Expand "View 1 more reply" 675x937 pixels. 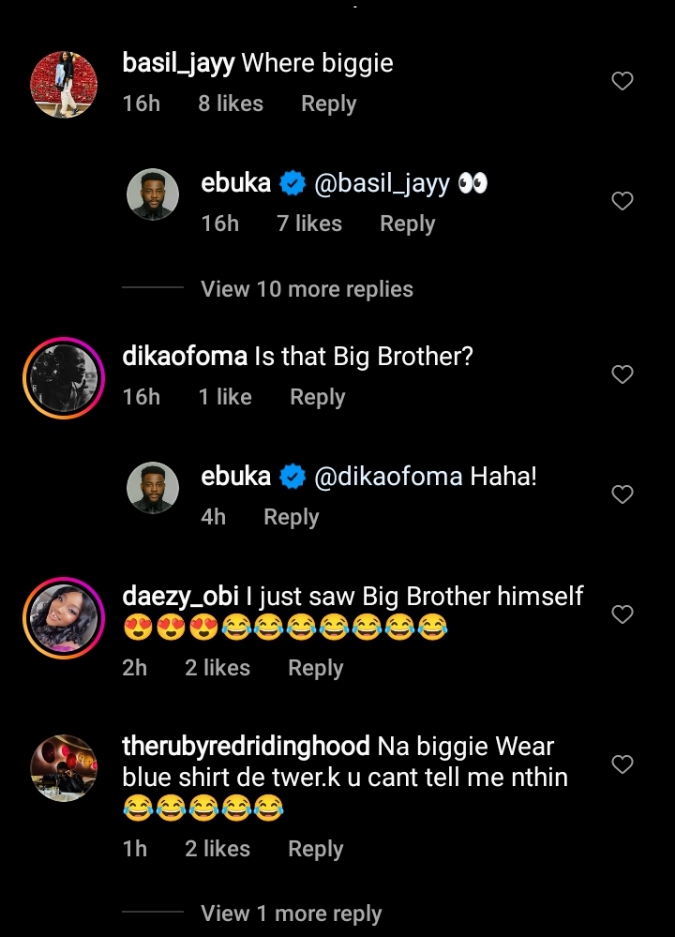(x=291, y=913)
